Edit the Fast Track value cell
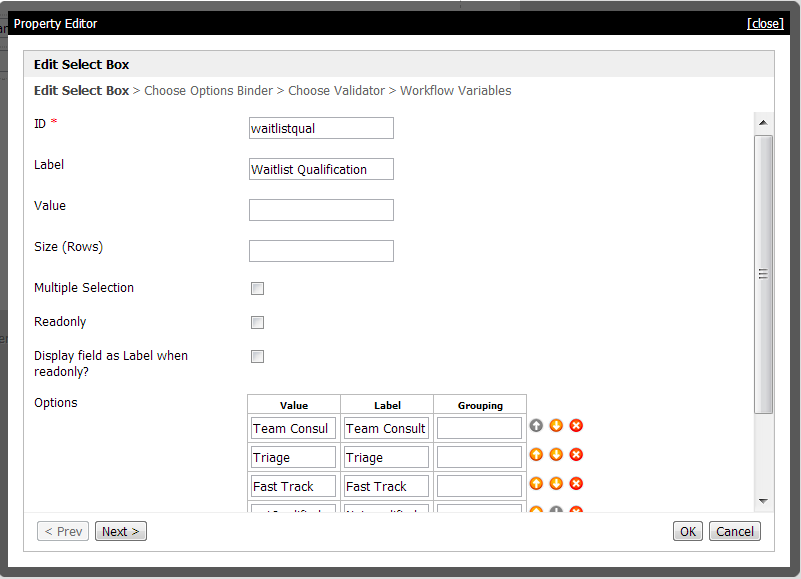Image resolution: width=801 pixels, height=579 pixels. coord(293,486)
